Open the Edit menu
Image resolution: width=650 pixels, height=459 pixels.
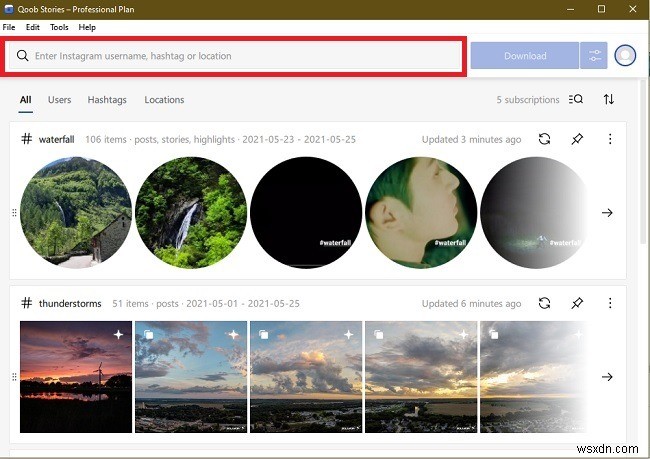tap(32, 27)
